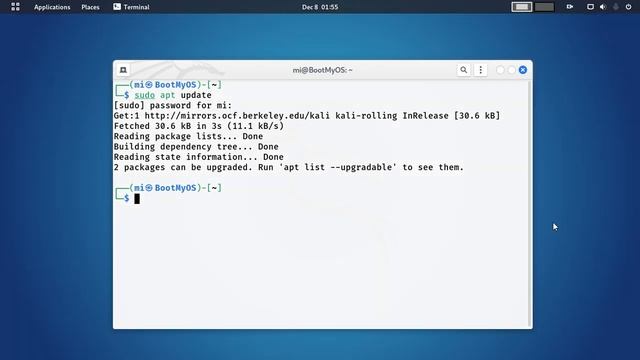This screenshot has height=360, width=640.
Task: Switch to the first workspace thumbnail
Action: click(522, 7)
